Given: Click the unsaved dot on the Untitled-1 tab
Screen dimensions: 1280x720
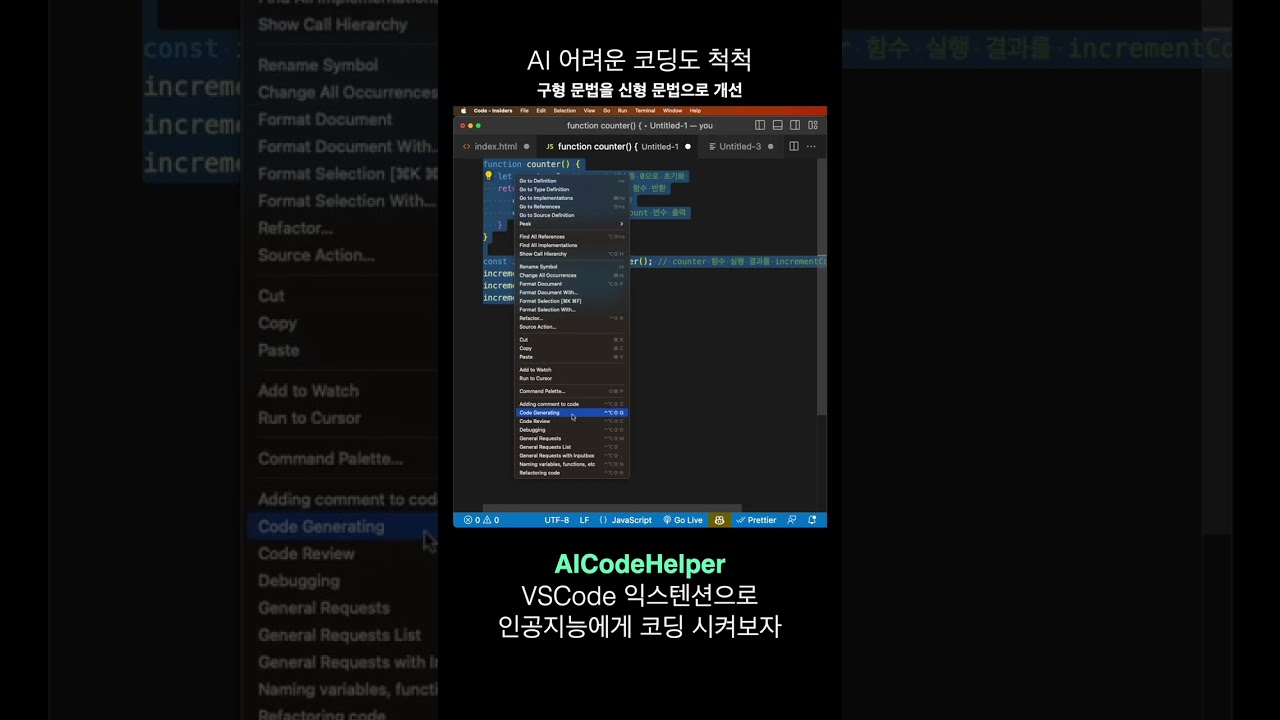Looking at the screenshot, I should pos(688,147).
